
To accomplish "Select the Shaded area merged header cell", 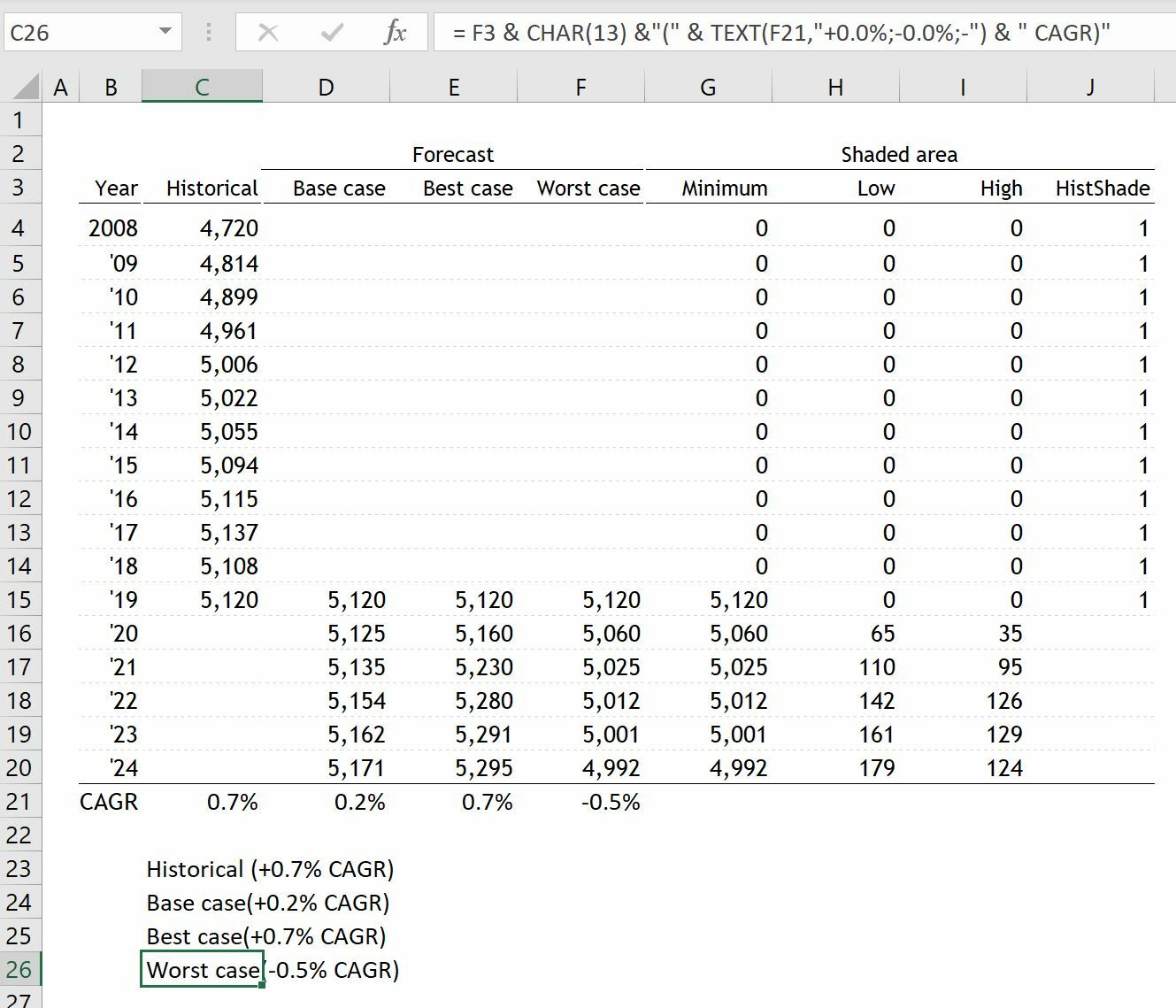I will pos(899,153).
